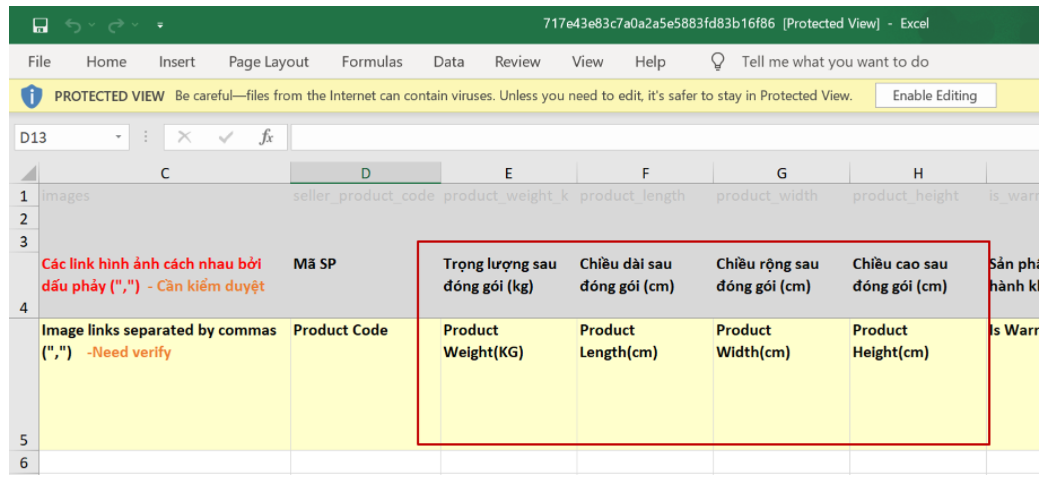Open the Undo history dropdown arrow

(x=94, y=24)
